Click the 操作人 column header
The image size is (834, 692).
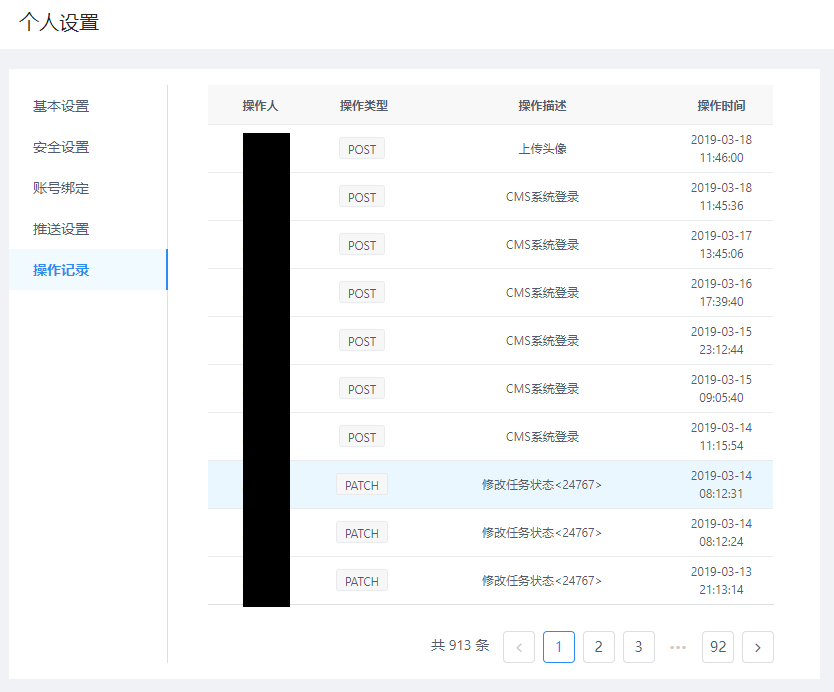pos(260,105)
